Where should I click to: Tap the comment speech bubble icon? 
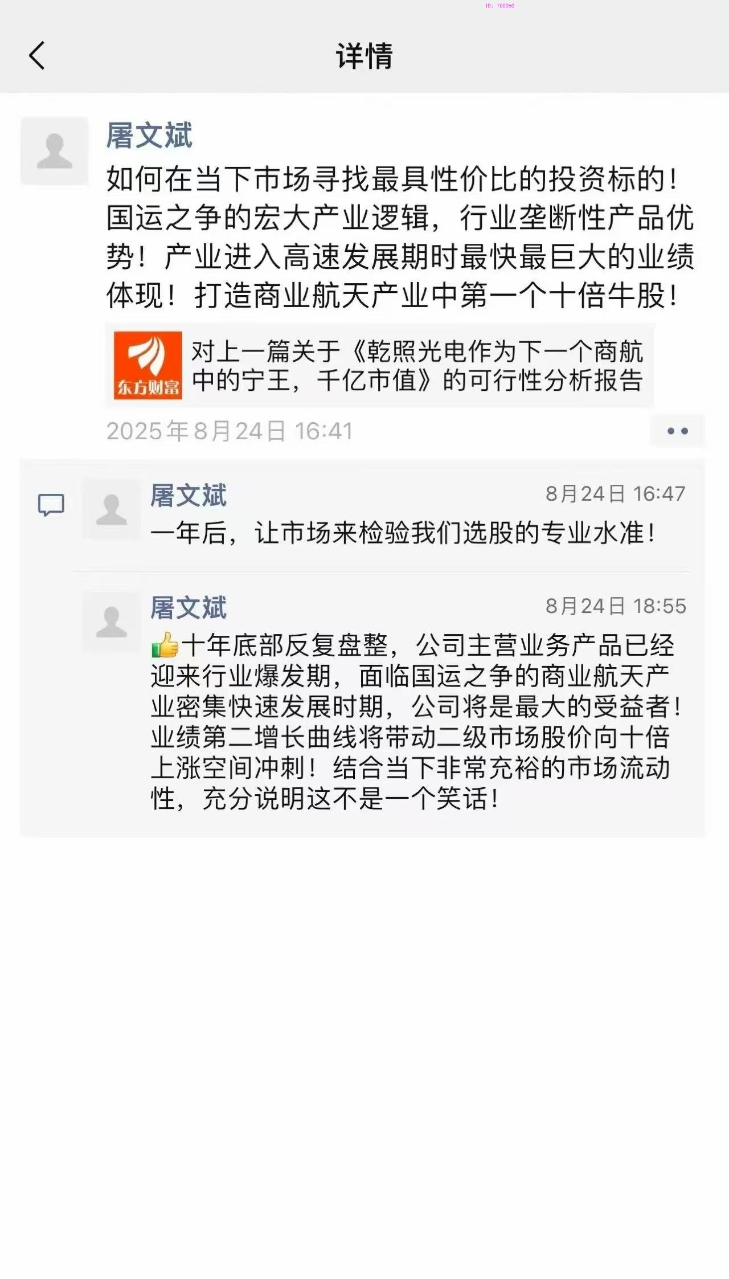[51, 506]
